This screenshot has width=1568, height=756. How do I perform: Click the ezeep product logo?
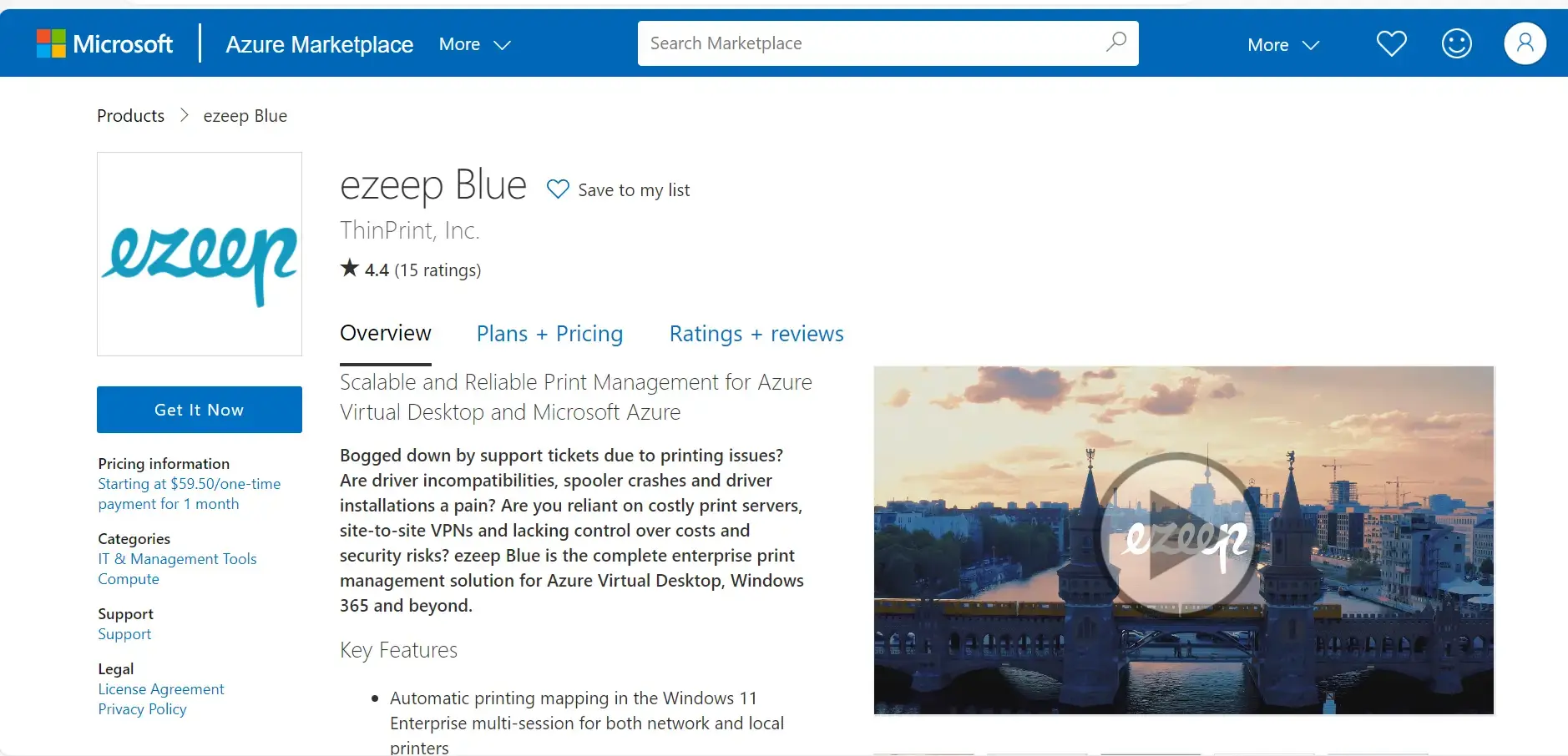tap(200, 254)
